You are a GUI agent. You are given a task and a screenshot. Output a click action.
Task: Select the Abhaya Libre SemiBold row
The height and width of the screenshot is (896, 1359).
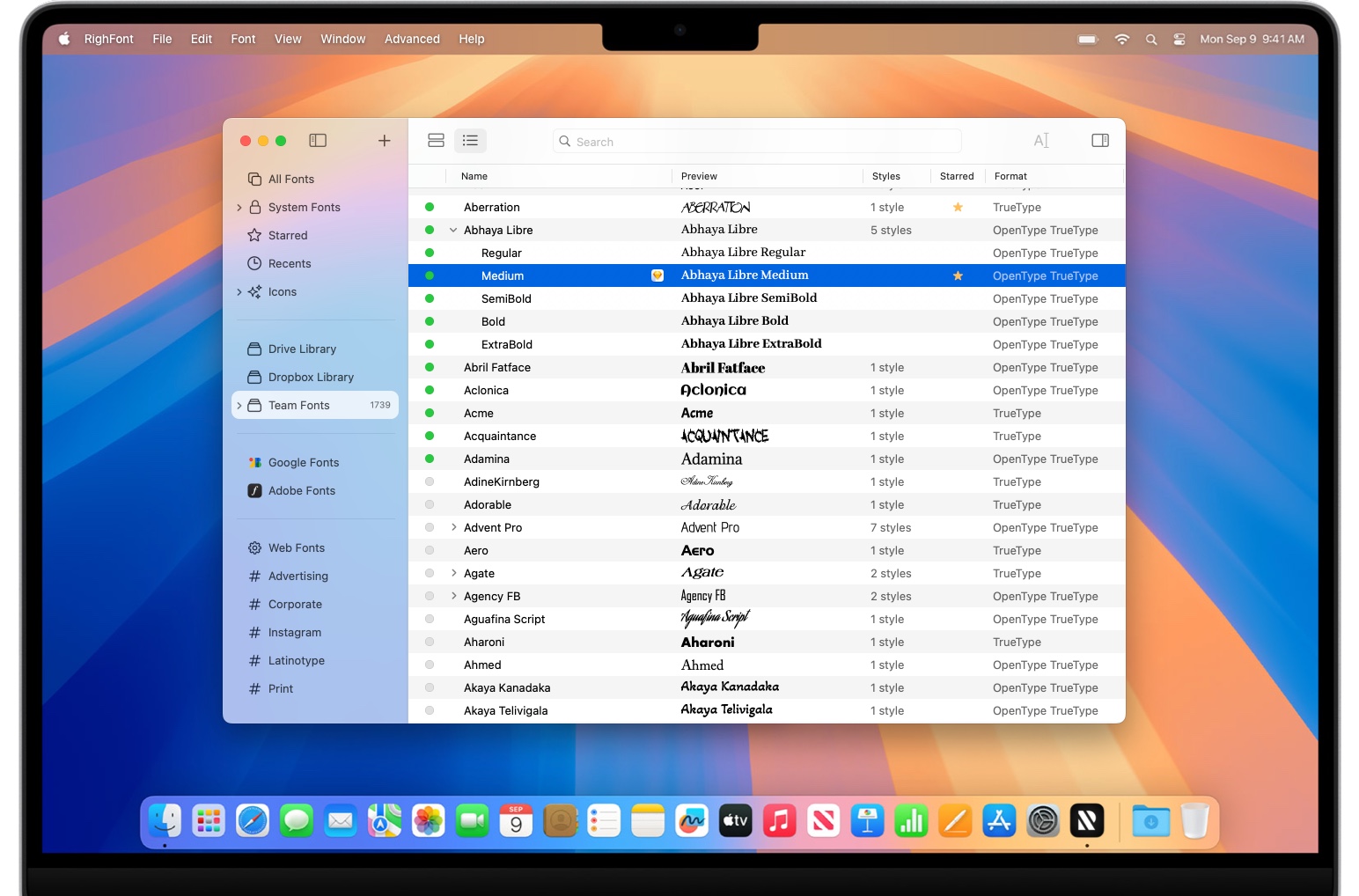pyautogui.click(x=767, y=298)
